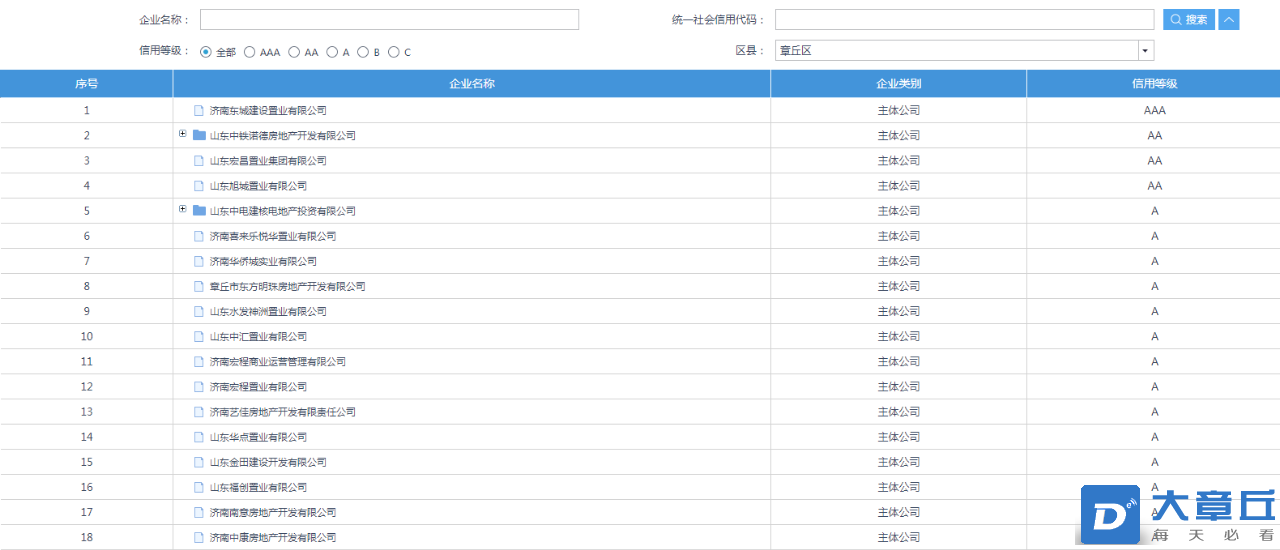
Task: Select the 全部 credit rating radio button
Action: (x=206, y=52)
